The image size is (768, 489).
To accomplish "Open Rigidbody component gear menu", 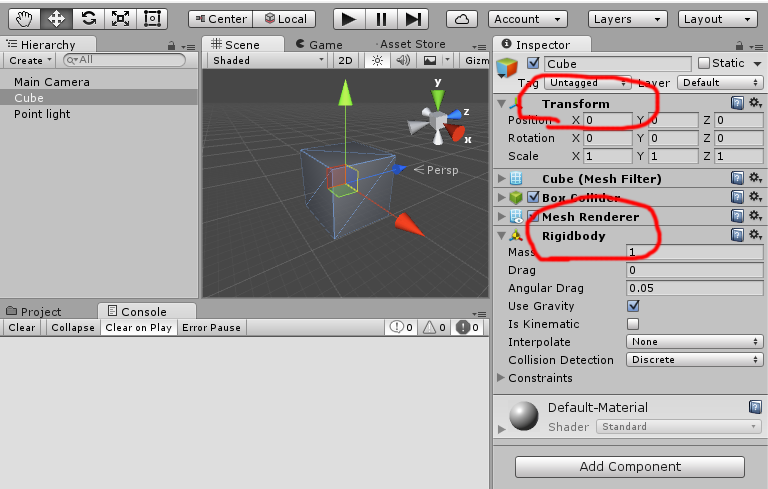I will (755, 235).
